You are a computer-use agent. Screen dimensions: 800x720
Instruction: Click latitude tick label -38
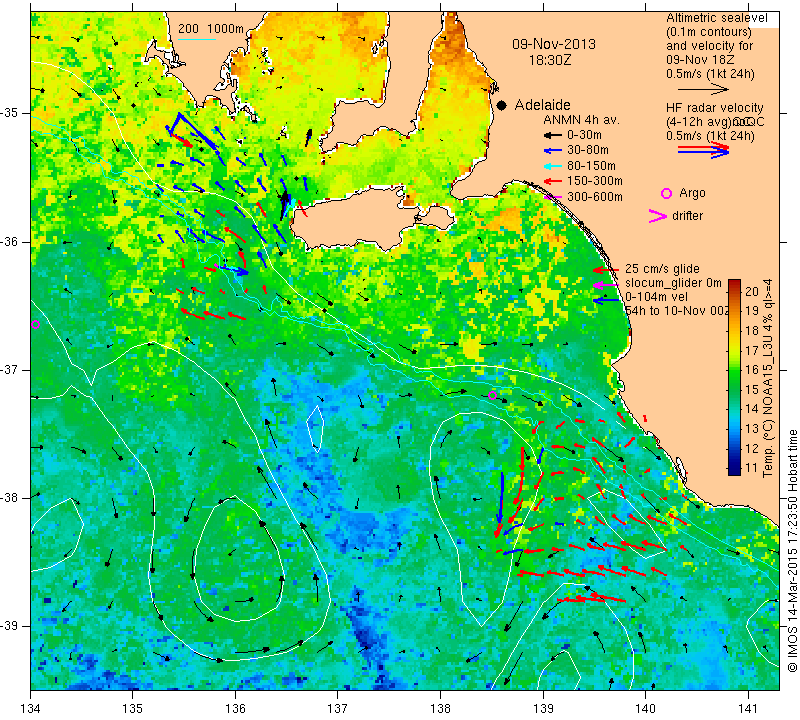tap(10, 498)
